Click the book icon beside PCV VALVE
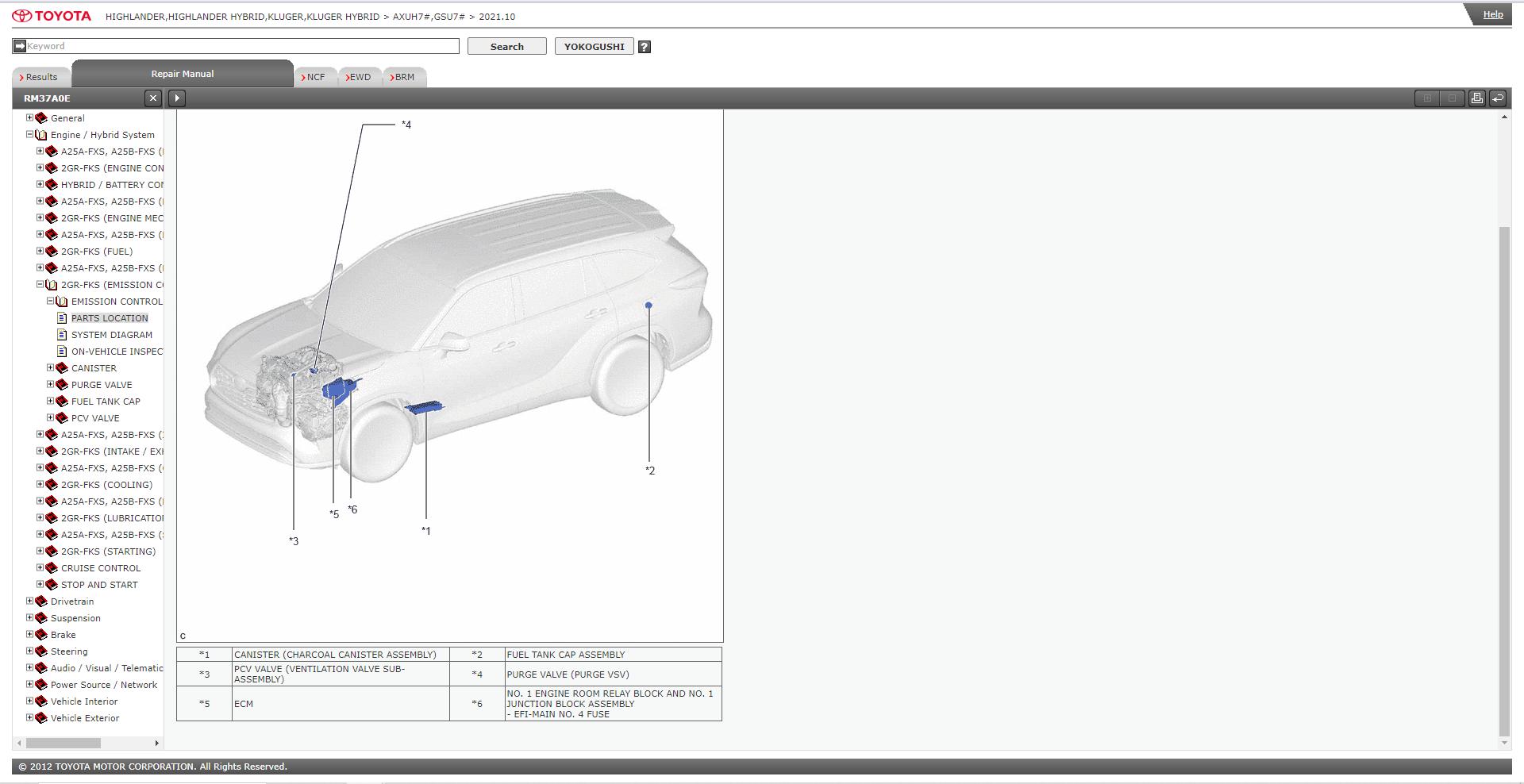 62,418
